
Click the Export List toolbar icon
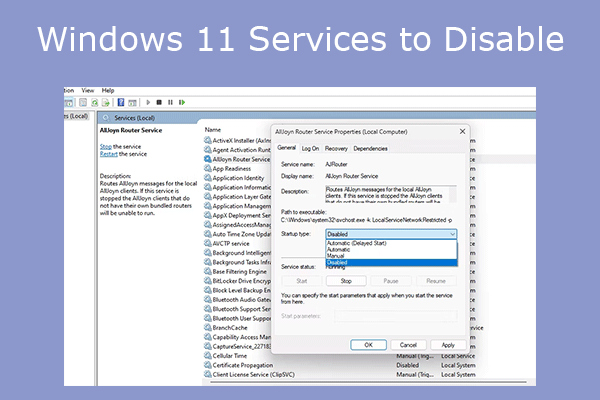click(x=106, y=103)
